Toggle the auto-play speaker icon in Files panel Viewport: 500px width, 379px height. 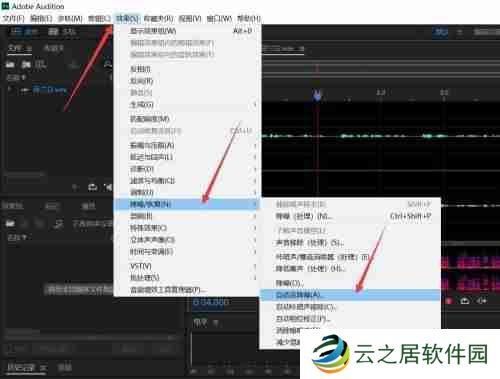click(108, 188)
